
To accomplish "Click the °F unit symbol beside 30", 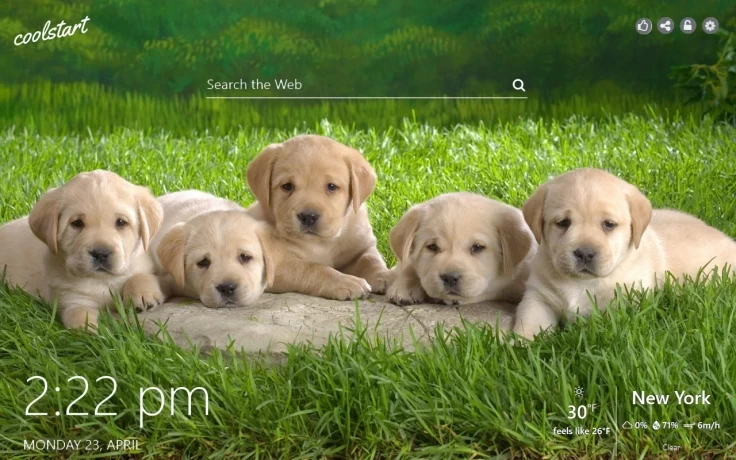I will [x=592, y=408].
